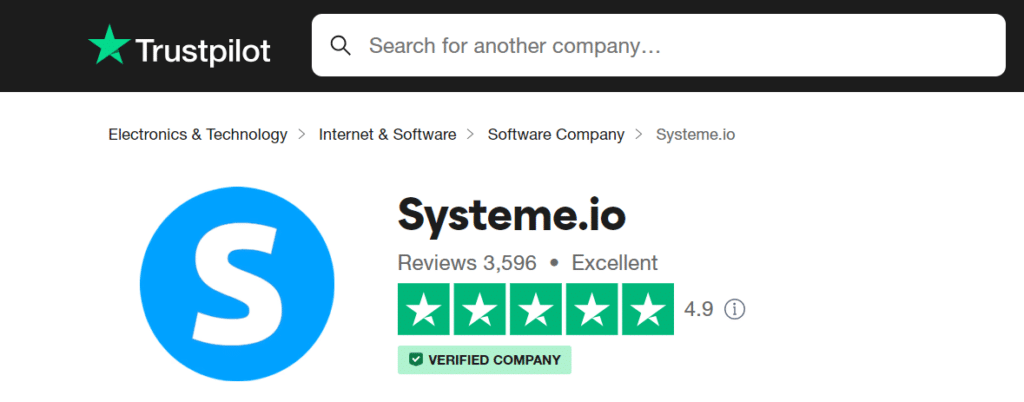
Task: Click the fifth green rating star
Action: (x=648, y=309)
